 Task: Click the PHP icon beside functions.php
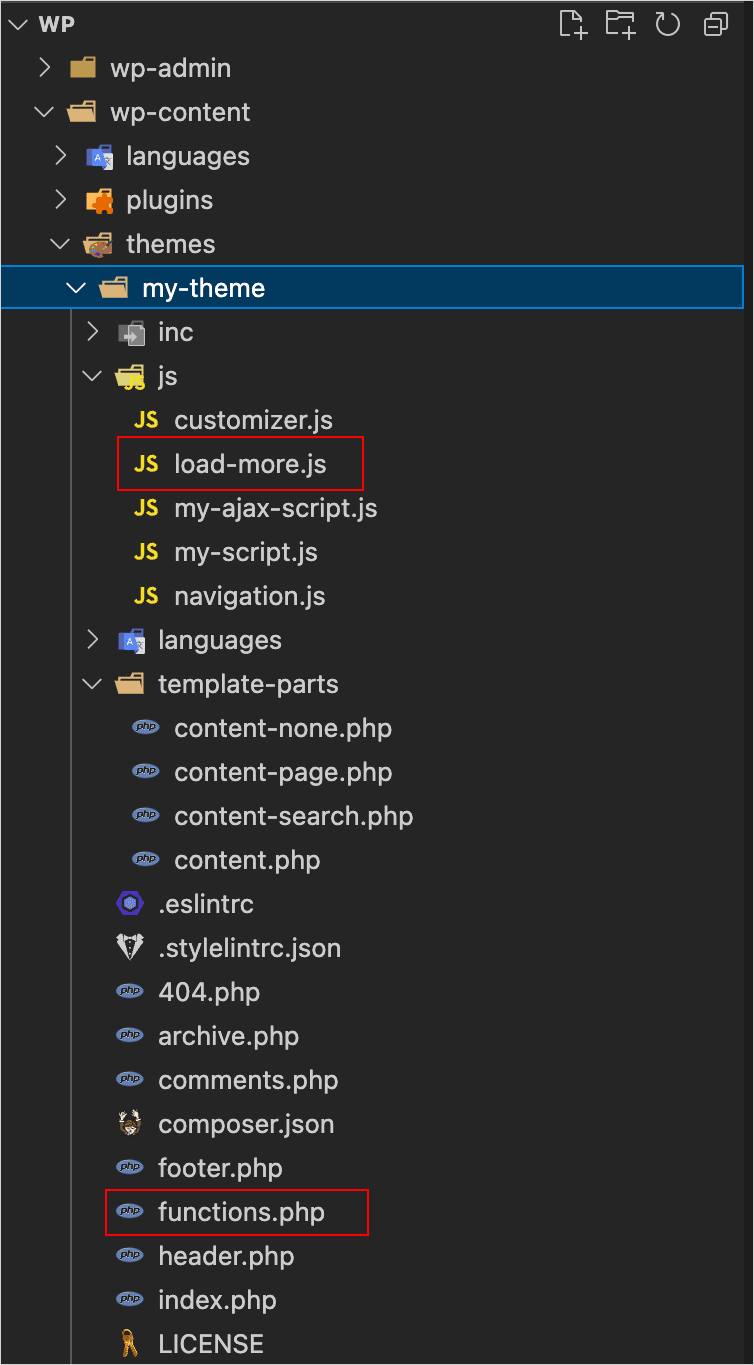pyautogui.click(x=130, y=1212)
